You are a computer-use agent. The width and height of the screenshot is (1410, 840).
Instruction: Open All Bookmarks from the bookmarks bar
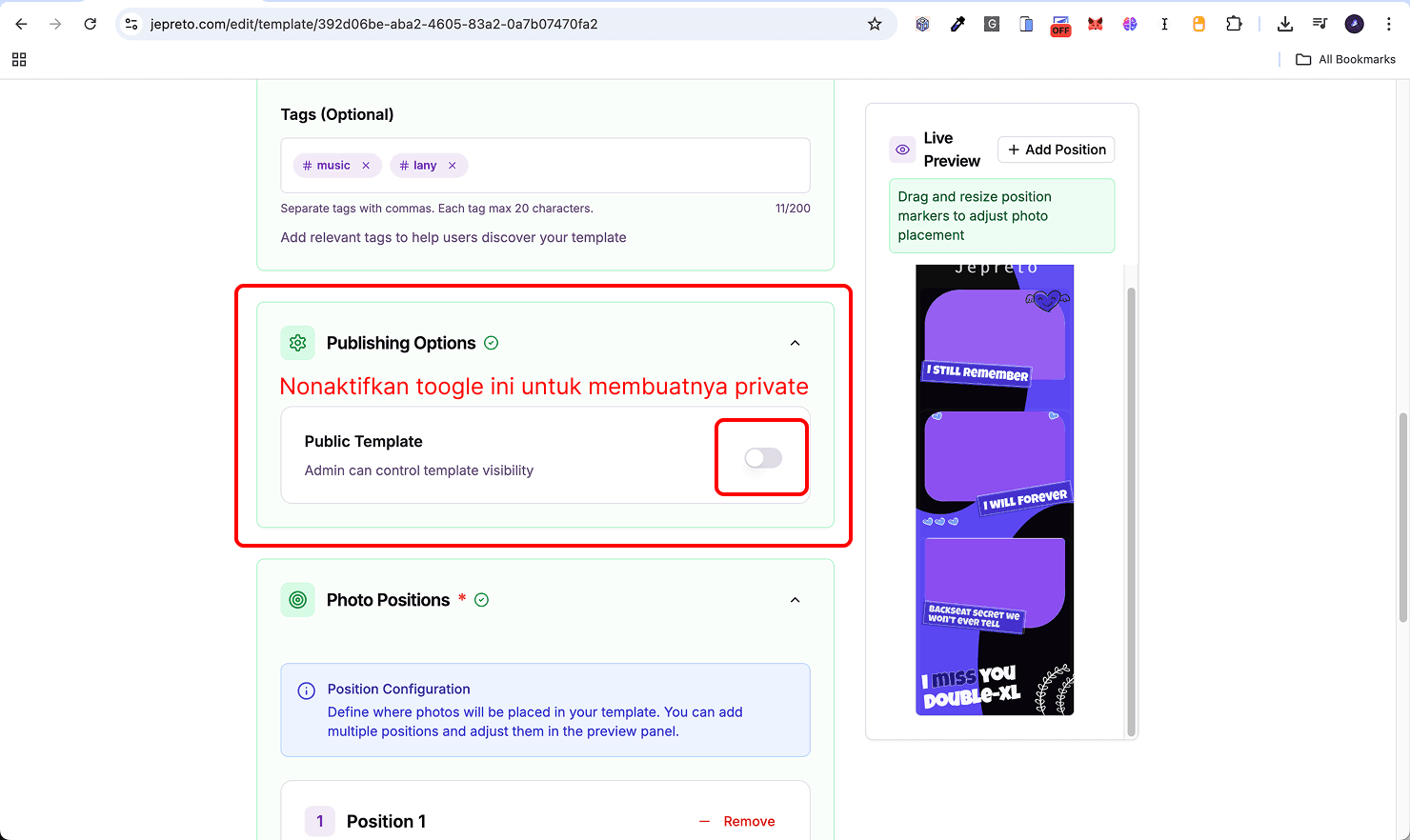1345,58
